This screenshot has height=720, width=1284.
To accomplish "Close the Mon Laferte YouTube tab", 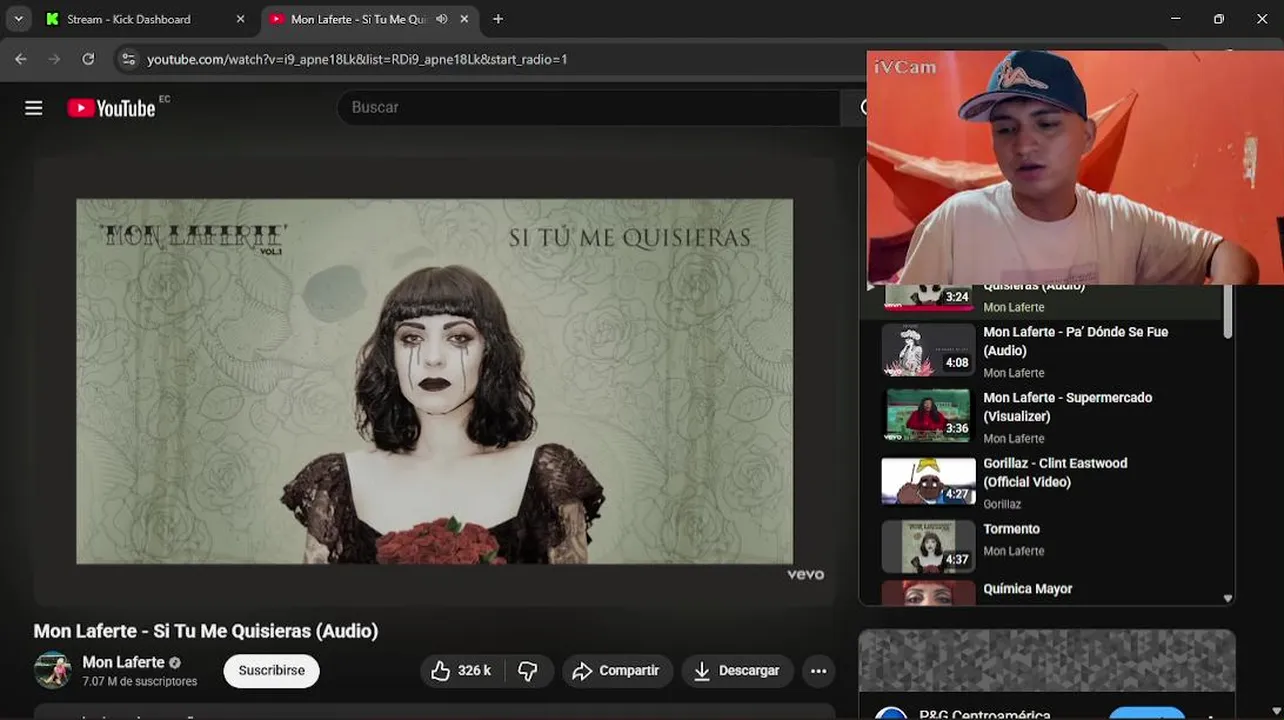I will point(464,19).
